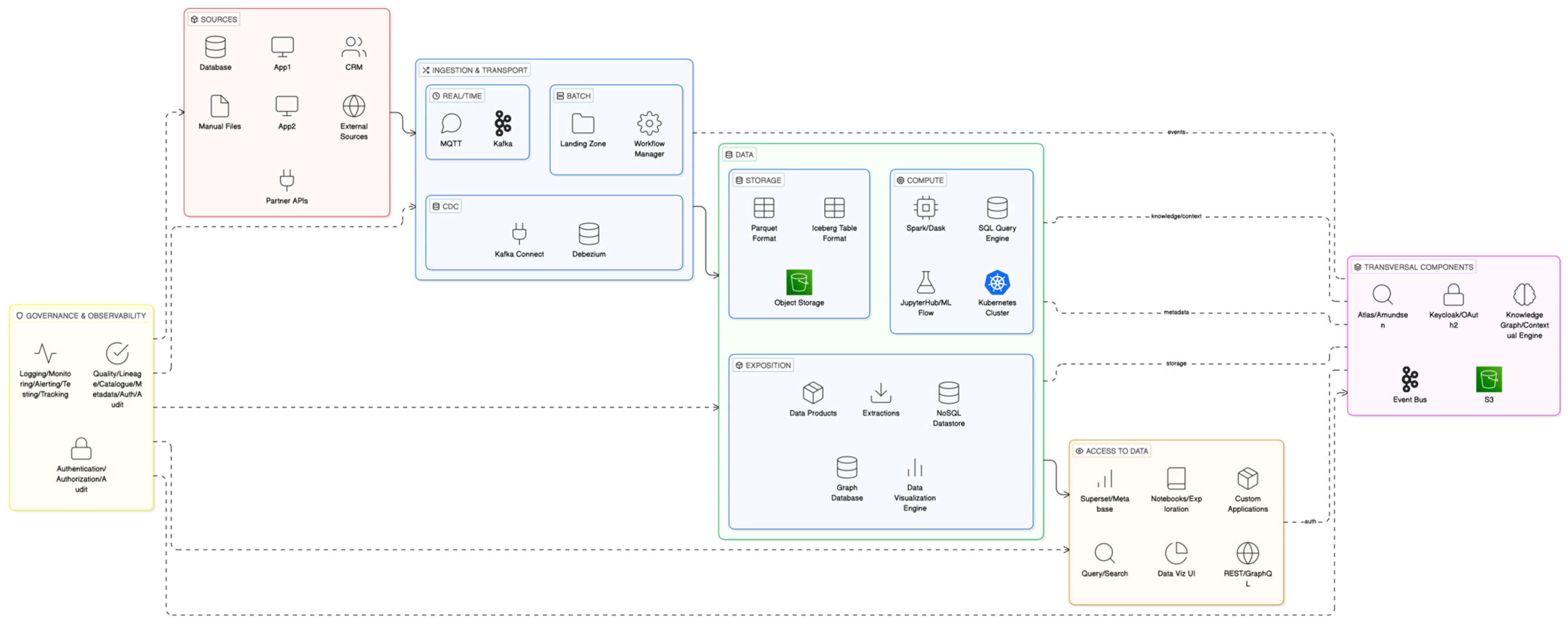1568x624 pixels.
Task: Click the JupyterHub/ML Flow flask icon
Action: coord(925,283)
